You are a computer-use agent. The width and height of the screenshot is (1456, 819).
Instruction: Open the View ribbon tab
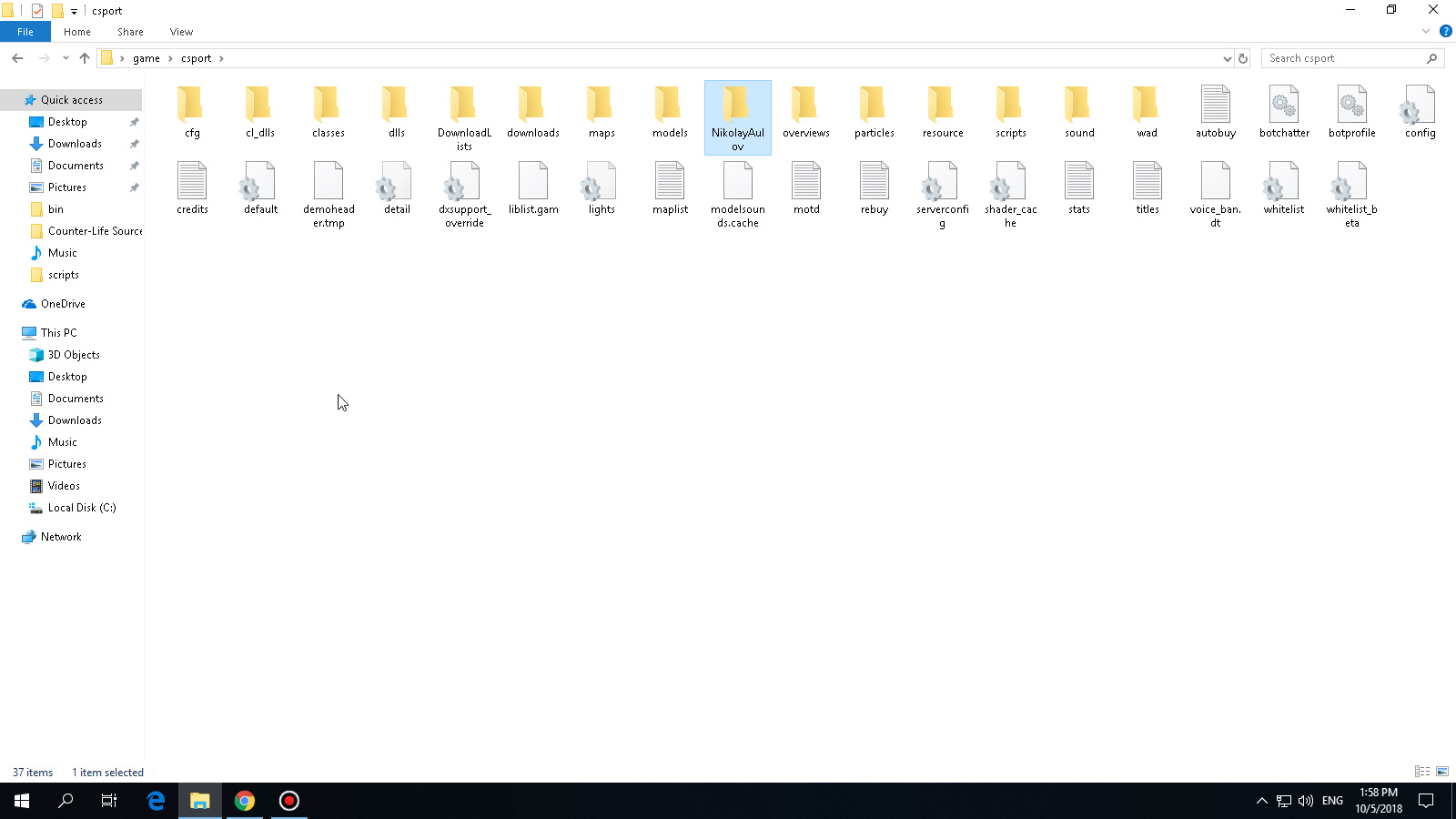pos(181,32)
